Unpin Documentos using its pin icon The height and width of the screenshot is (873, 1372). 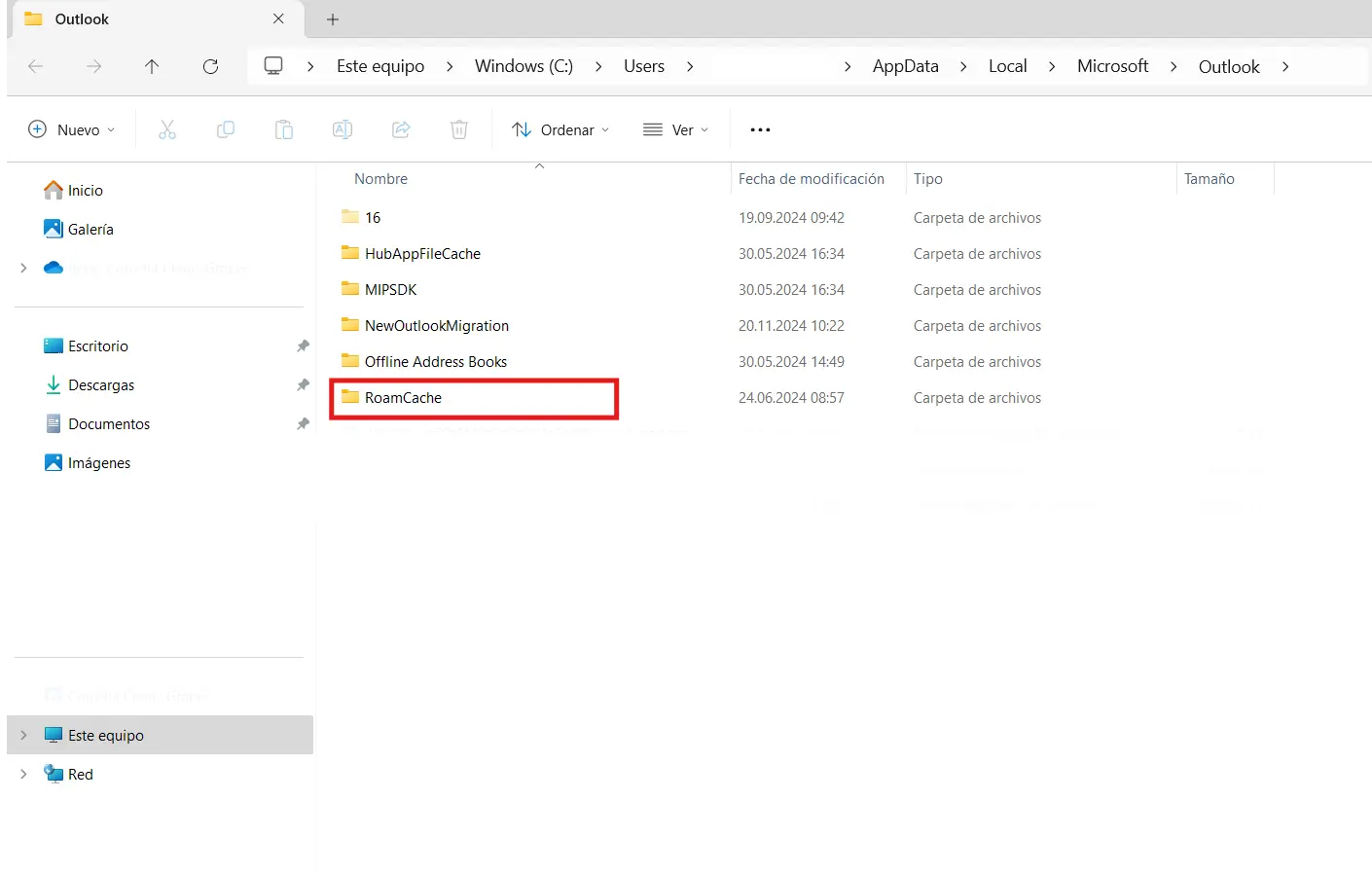click(x=303, y=424)
